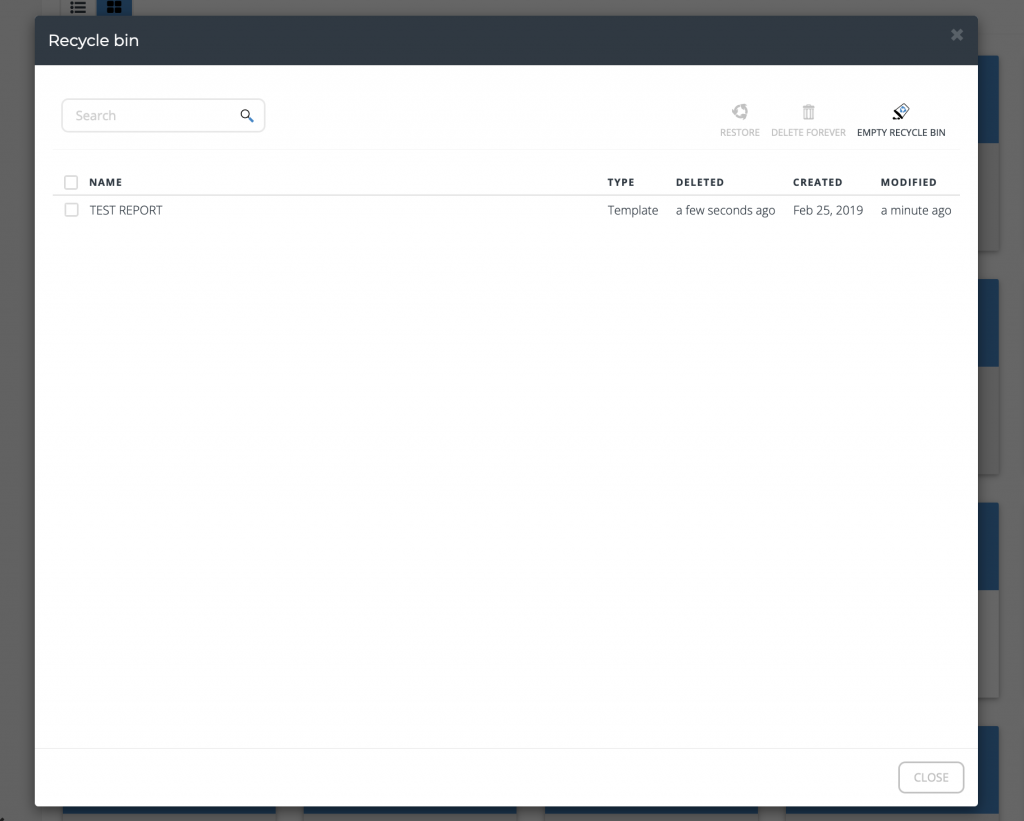Switch to list view icon behind the dialog

coord(78,7)
